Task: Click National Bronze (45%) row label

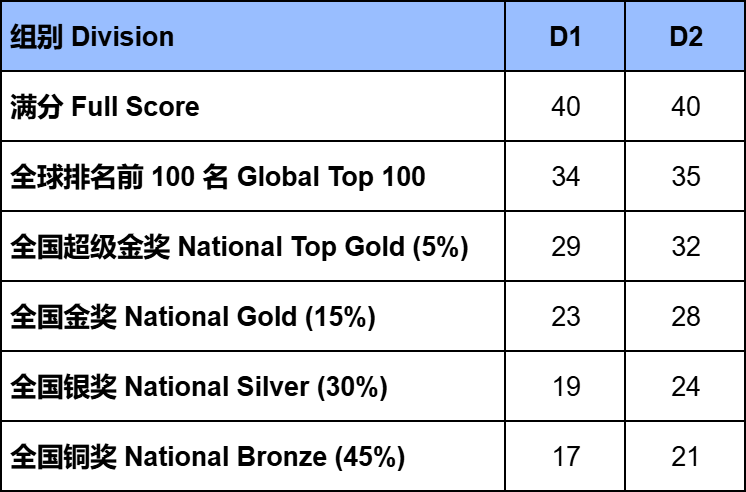Action: pos(207,456)
